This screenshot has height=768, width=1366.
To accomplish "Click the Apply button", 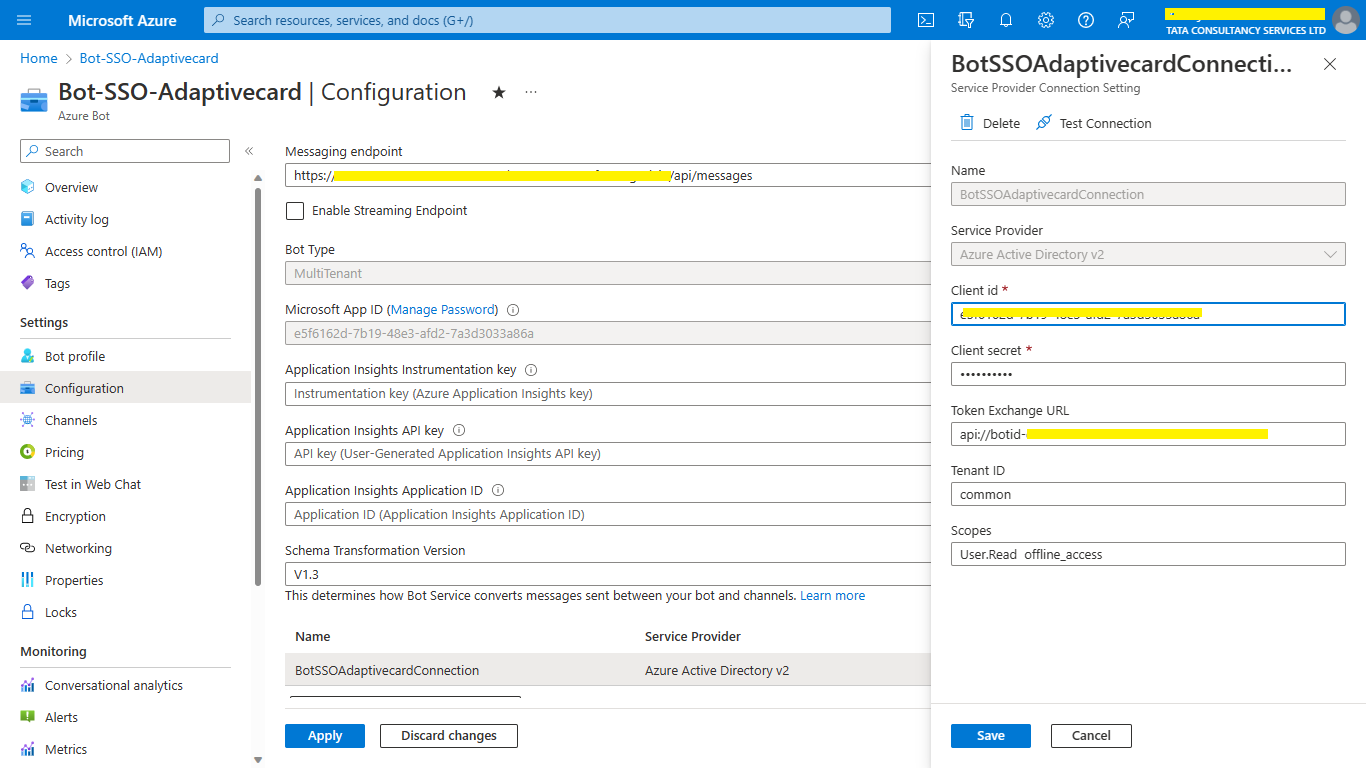I will pos(325,735).
